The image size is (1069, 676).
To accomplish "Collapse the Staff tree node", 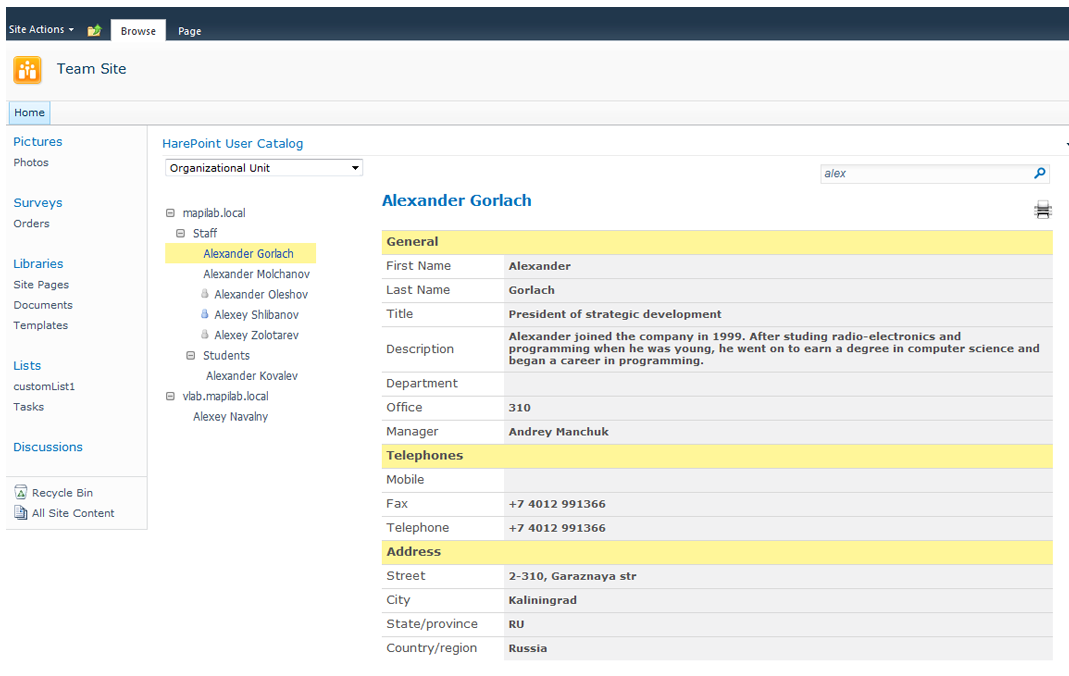I will 181,233.
